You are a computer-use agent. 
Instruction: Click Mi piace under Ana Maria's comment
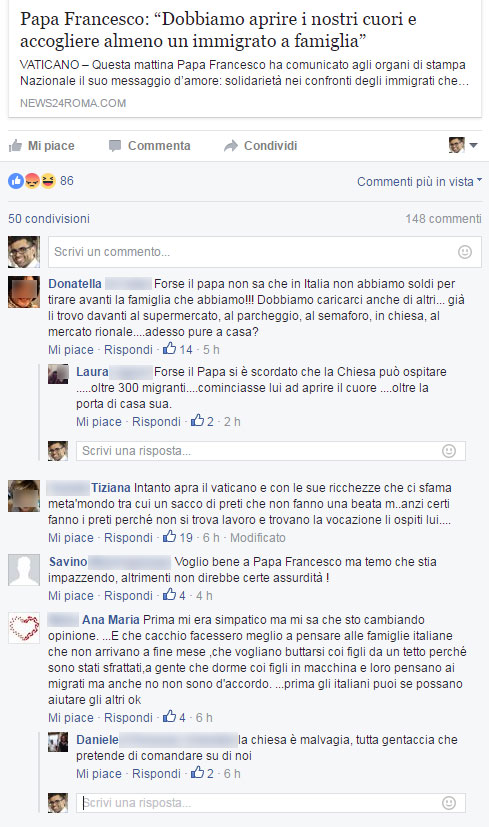(x=71, y=717)
